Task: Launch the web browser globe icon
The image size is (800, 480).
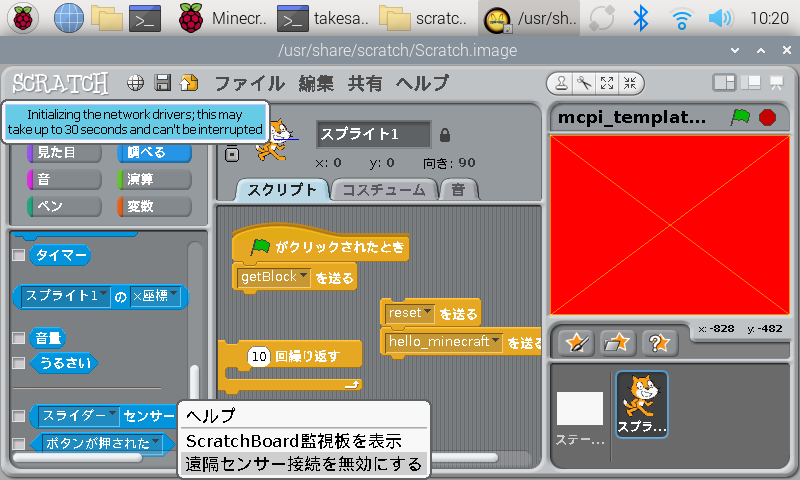Action: point(68,18)
